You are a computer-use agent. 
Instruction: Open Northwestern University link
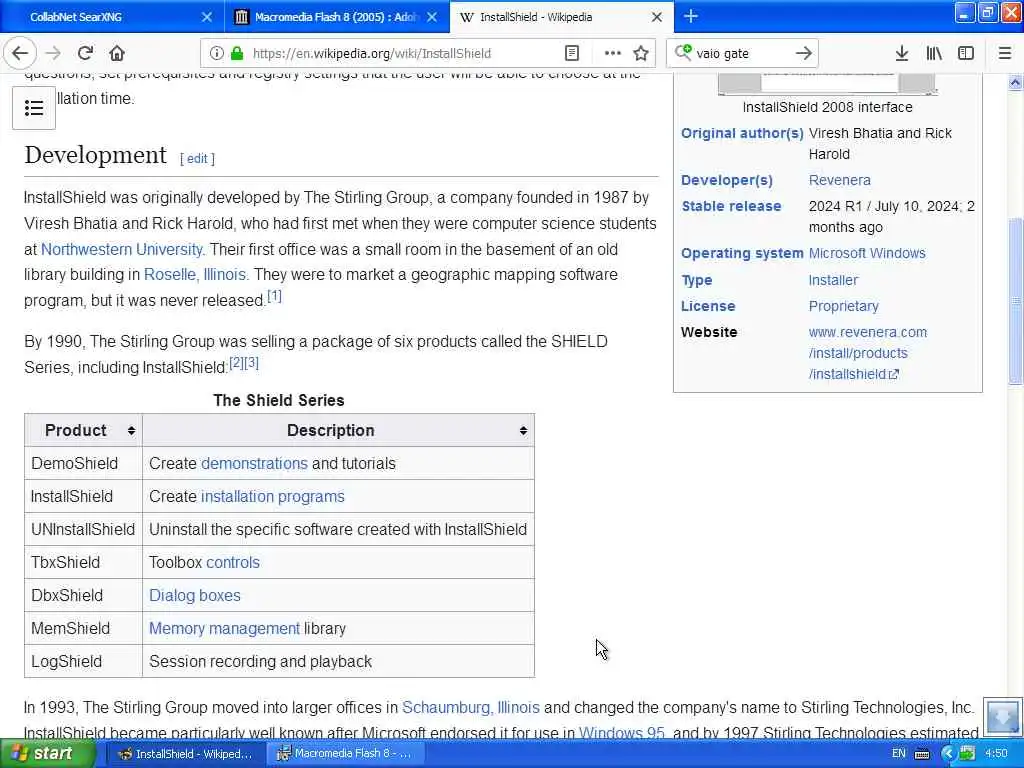click(121, 249)
